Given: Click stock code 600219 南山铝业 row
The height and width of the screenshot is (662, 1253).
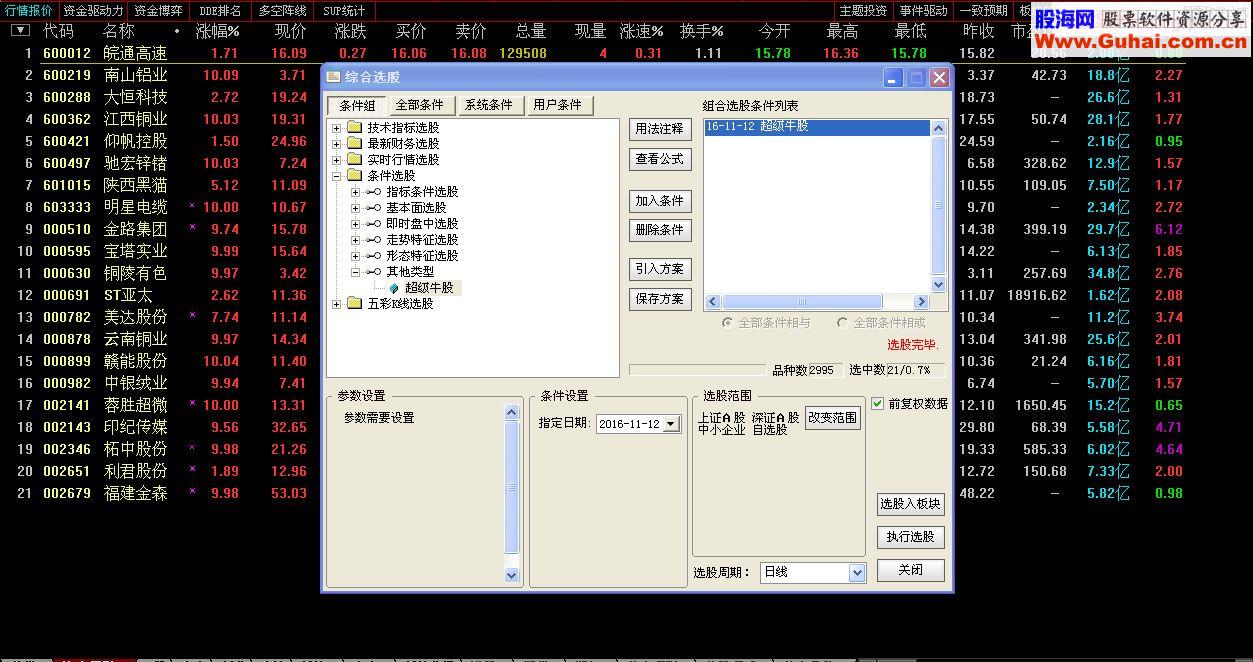Looking at the screenshot, I should [x=67, y=75].
